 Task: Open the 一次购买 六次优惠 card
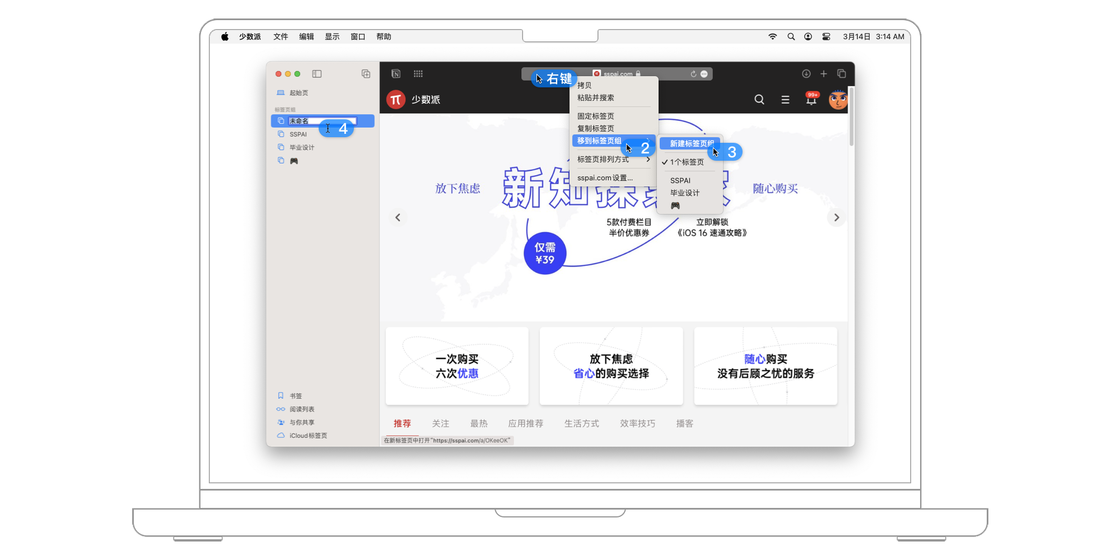point(457,366)
